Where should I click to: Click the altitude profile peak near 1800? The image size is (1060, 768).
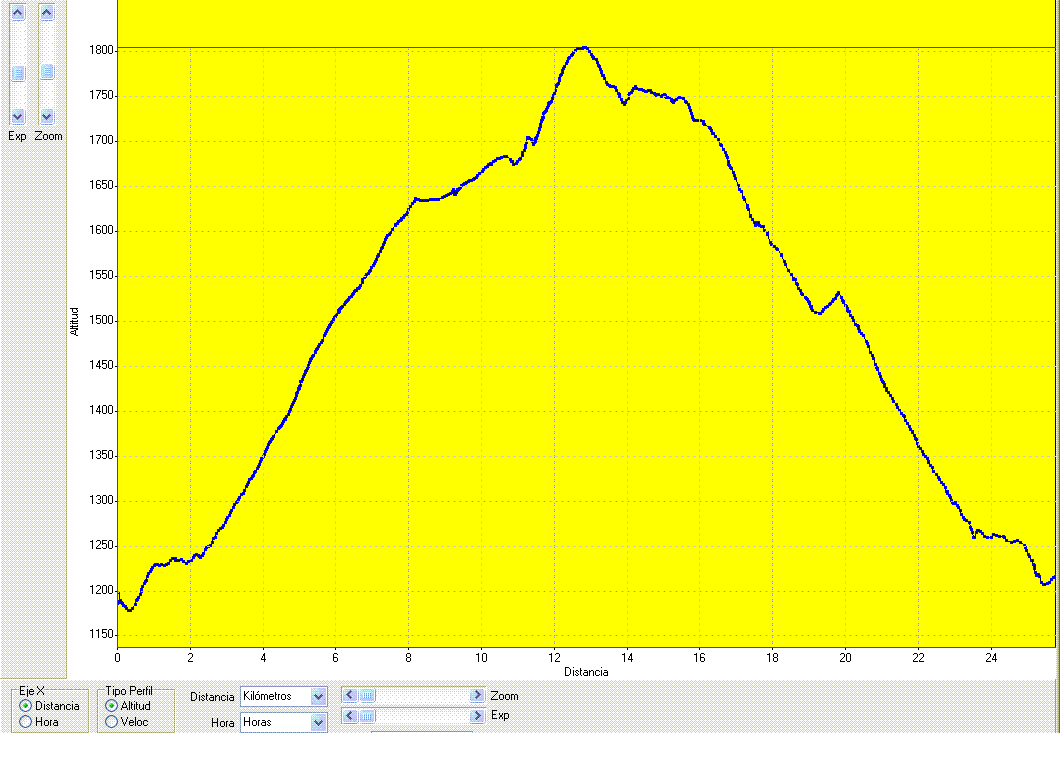tap(583, 48)
